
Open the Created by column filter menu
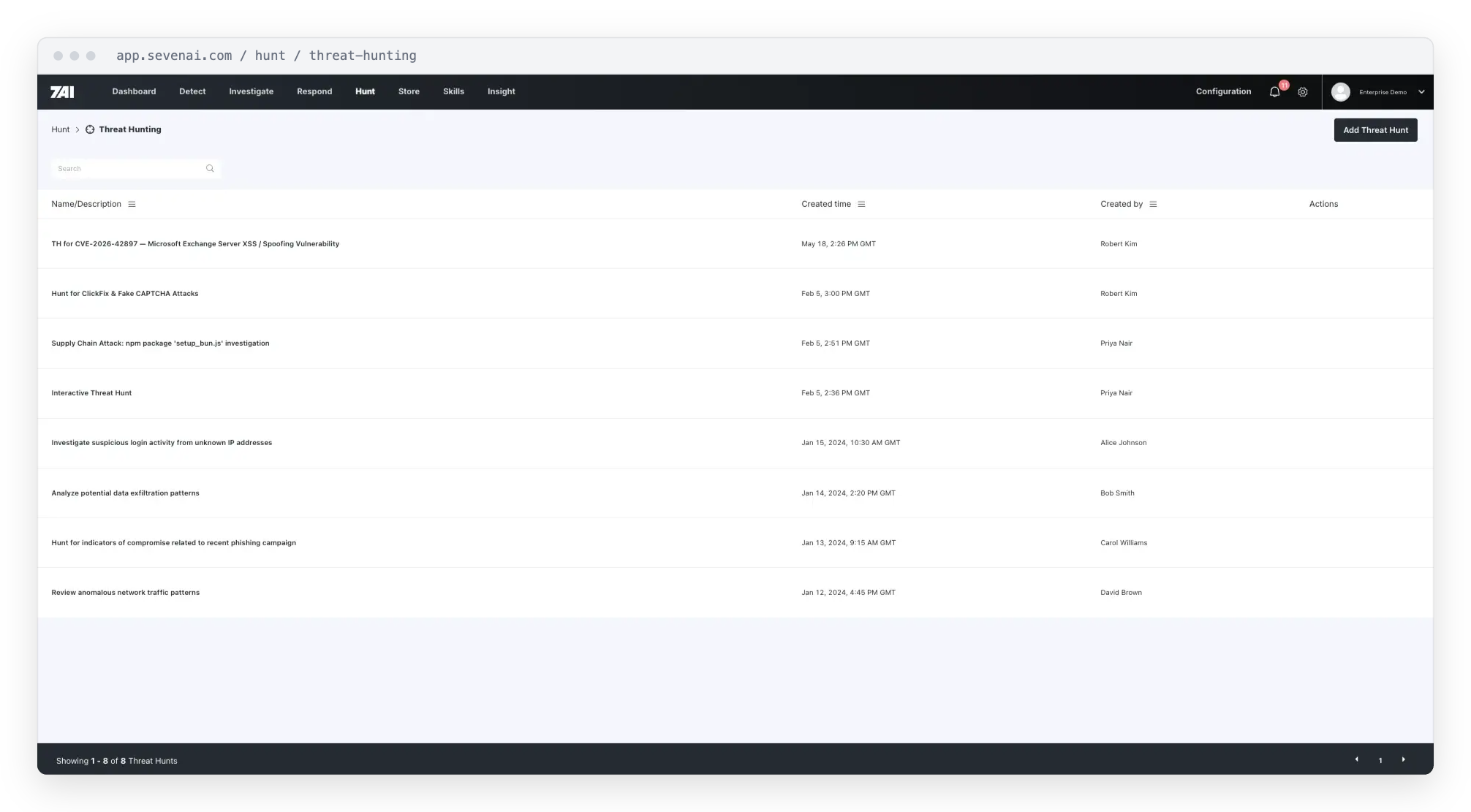click(1153, 204)
